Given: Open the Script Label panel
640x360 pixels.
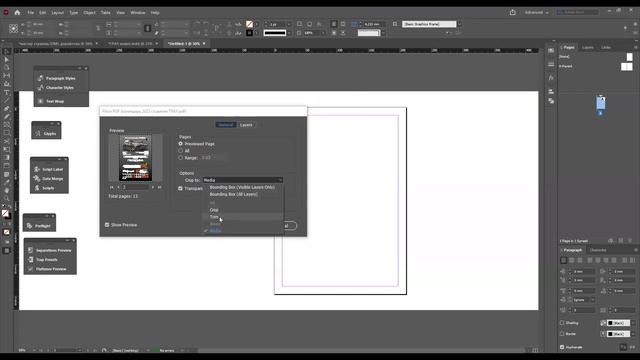Looking at the screenshot, I should tap(49, 169).
